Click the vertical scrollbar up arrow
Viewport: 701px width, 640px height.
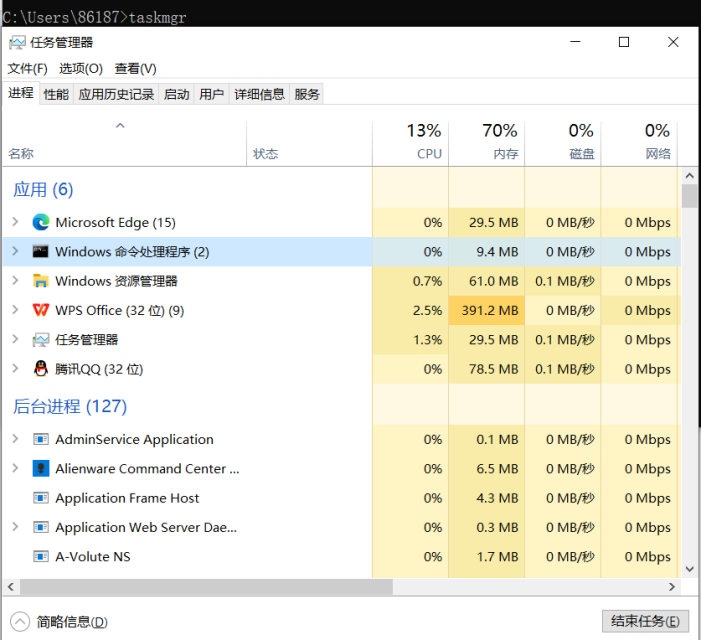(689, 176)
